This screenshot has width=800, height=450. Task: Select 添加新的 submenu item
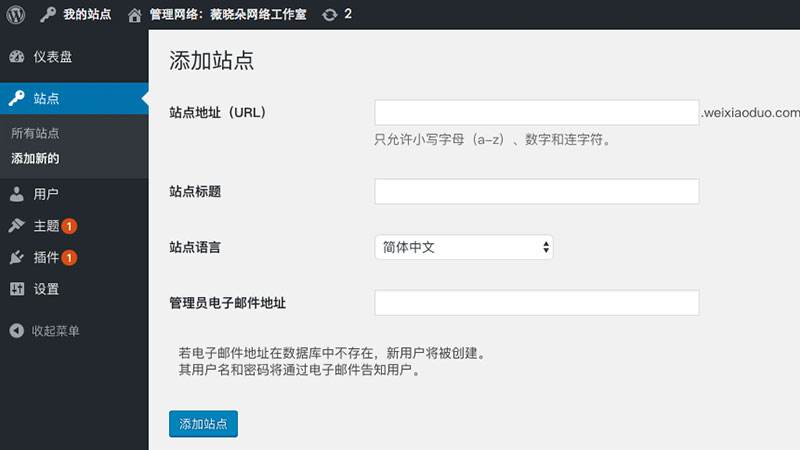[x=35, y=159]
